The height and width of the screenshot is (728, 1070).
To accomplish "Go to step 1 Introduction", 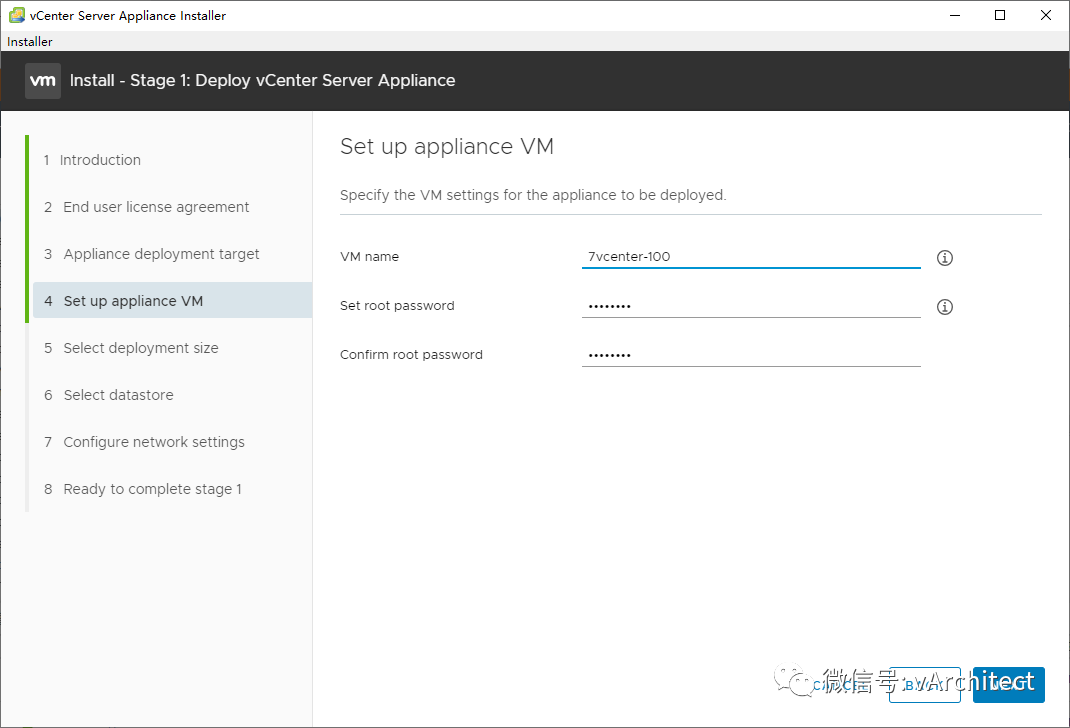I will tap(100, 160).
